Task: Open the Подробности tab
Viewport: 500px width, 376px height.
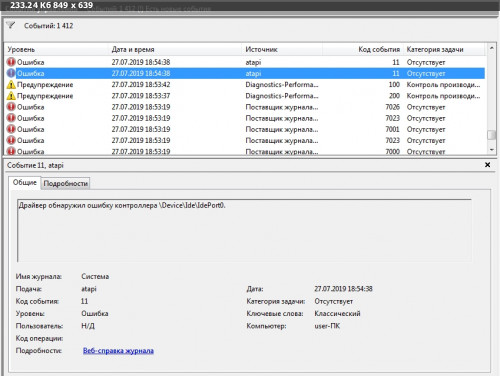Action: (x=65, y=183)
